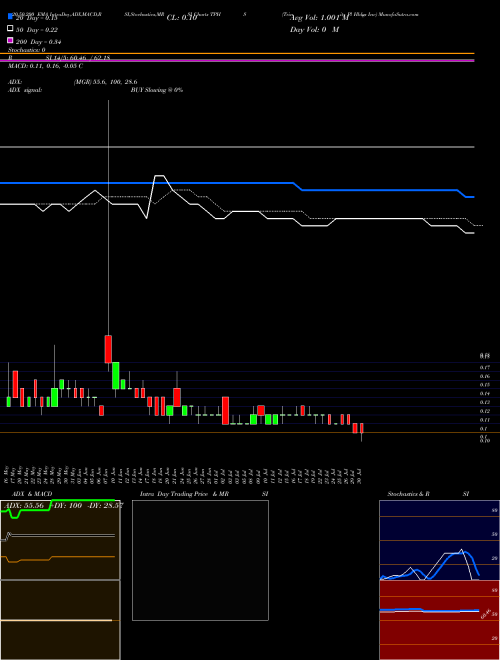
Task: Select the '20 Day = 0.15' legend text
Action: [37, 18]
